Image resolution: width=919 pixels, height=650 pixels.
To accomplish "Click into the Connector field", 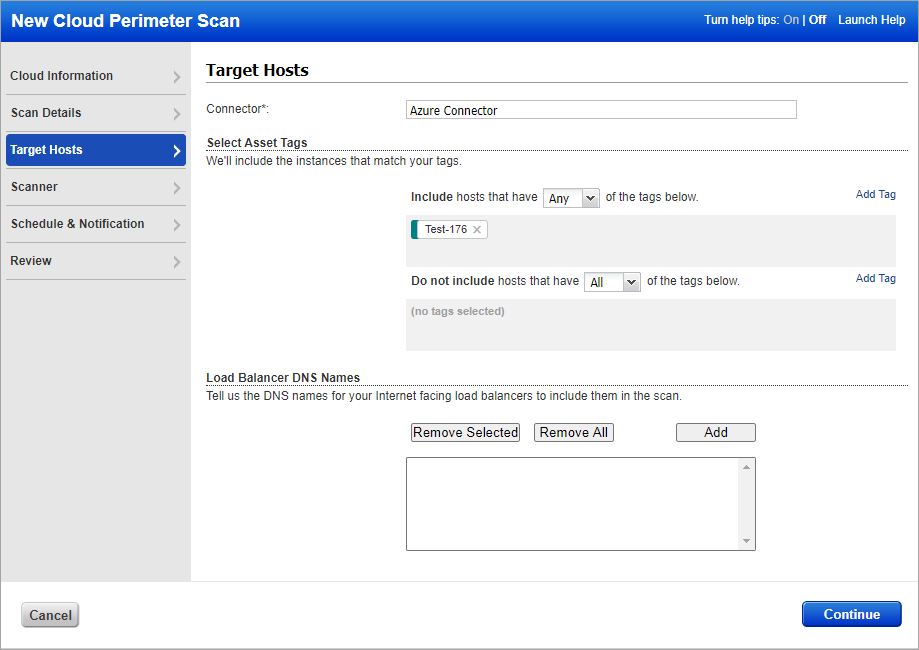I will click(x=601, y=110).
